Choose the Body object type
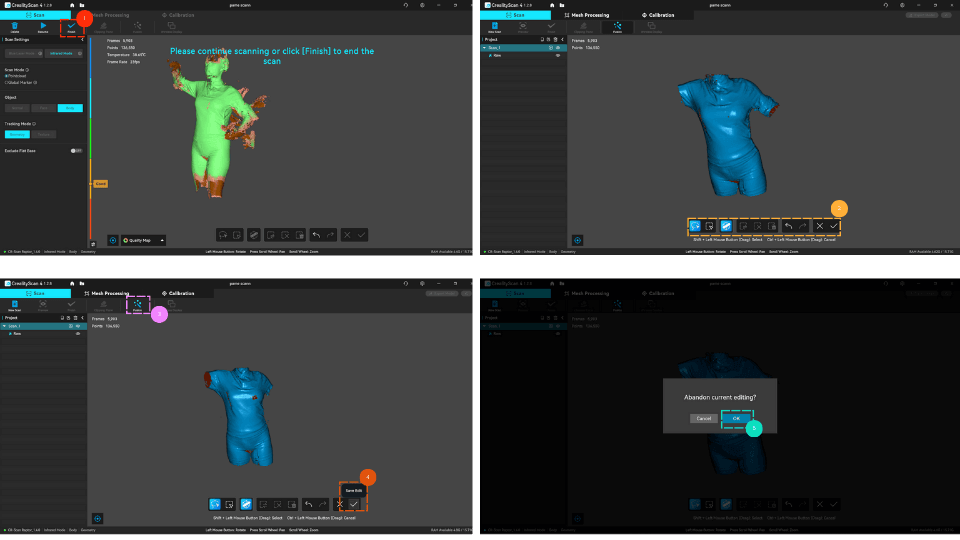 70,107
